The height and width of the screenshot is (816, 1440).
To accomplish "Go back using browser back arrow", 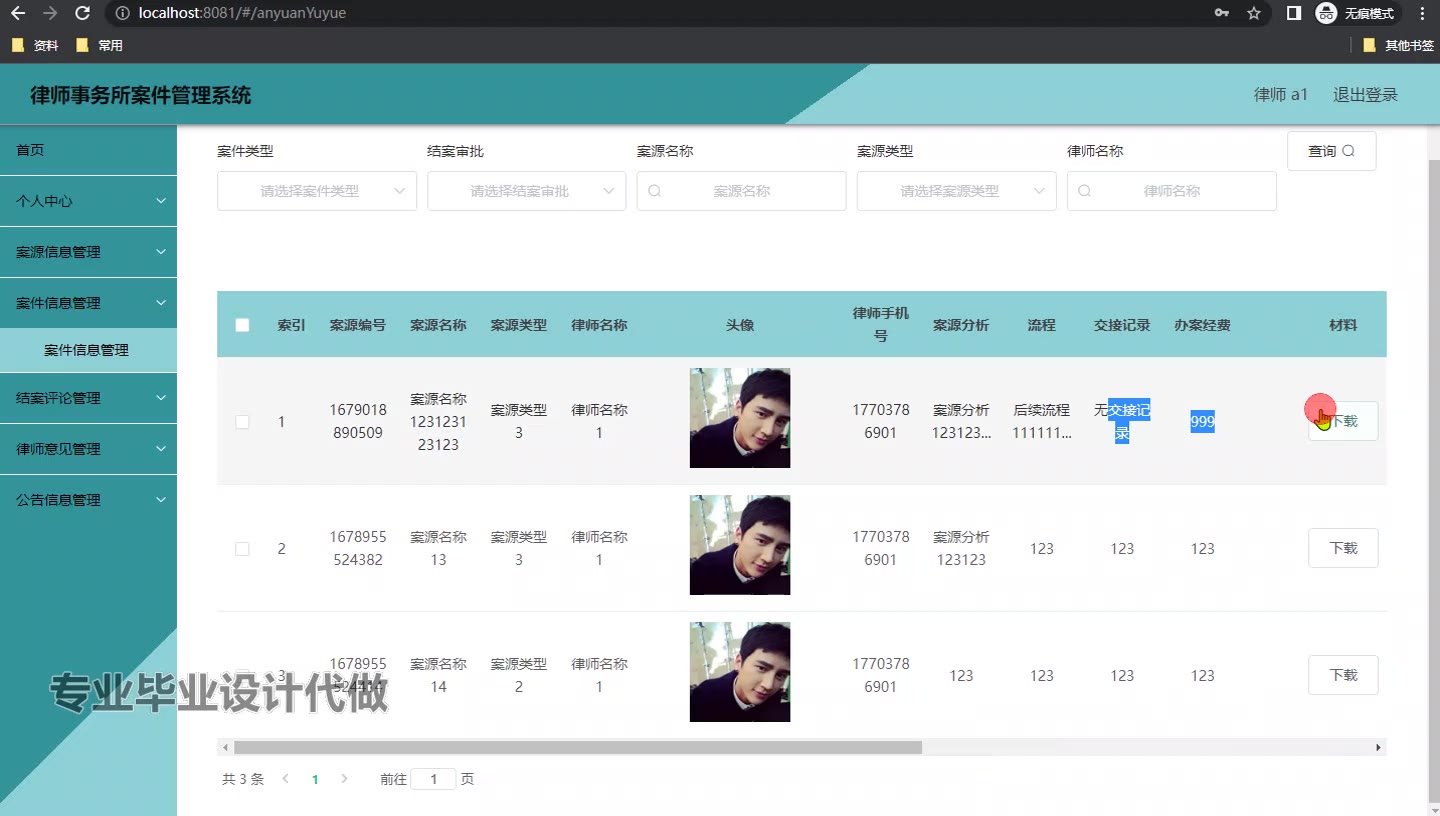I will [x=17, y=14].
